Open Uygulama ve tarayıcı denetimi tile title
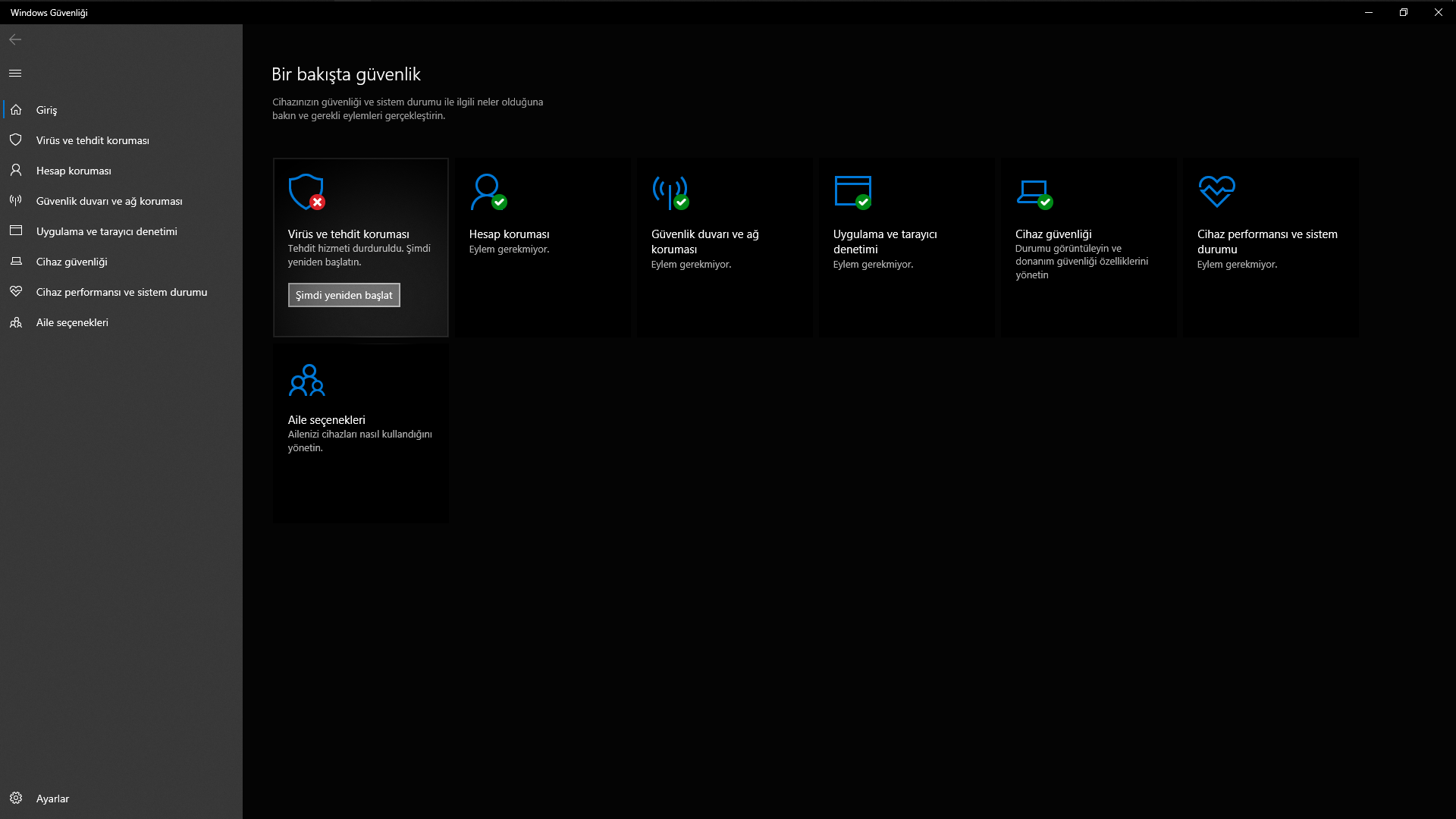 [x=885, y=242]
